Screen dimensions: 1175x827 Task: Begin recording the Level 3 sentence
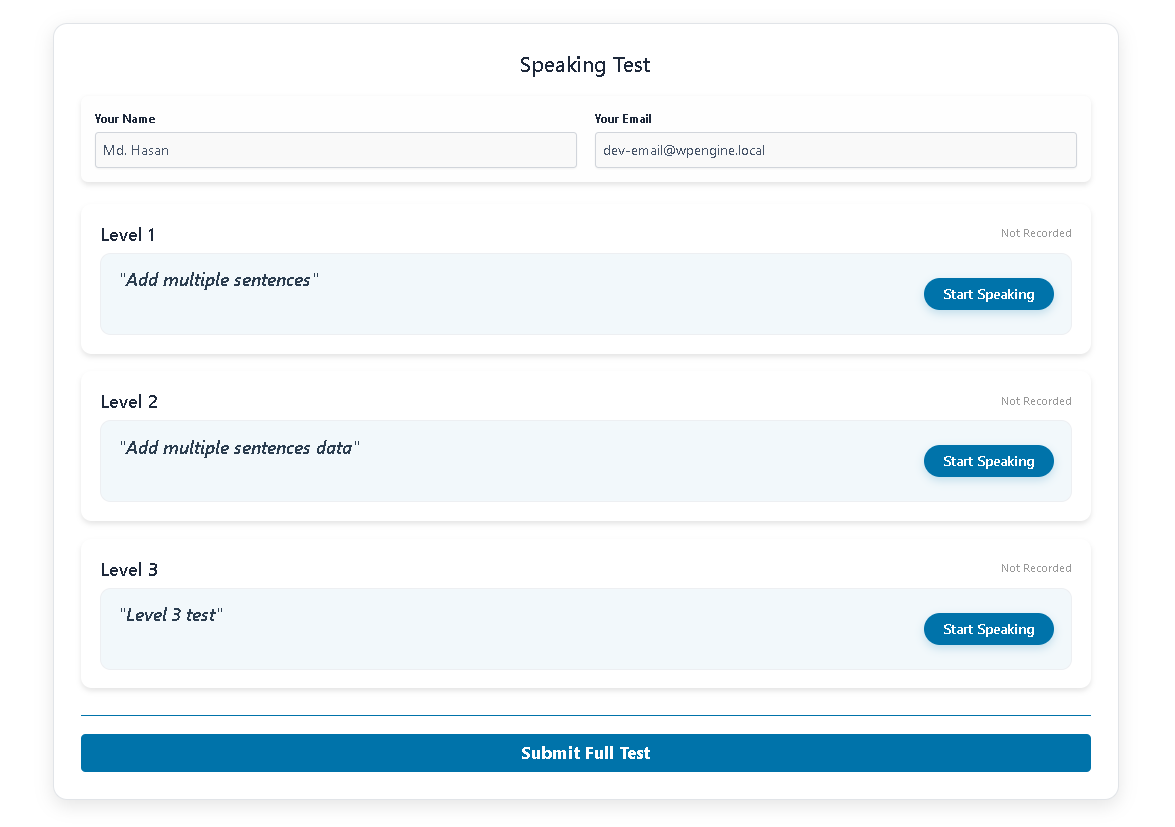[x=988, y=629]
